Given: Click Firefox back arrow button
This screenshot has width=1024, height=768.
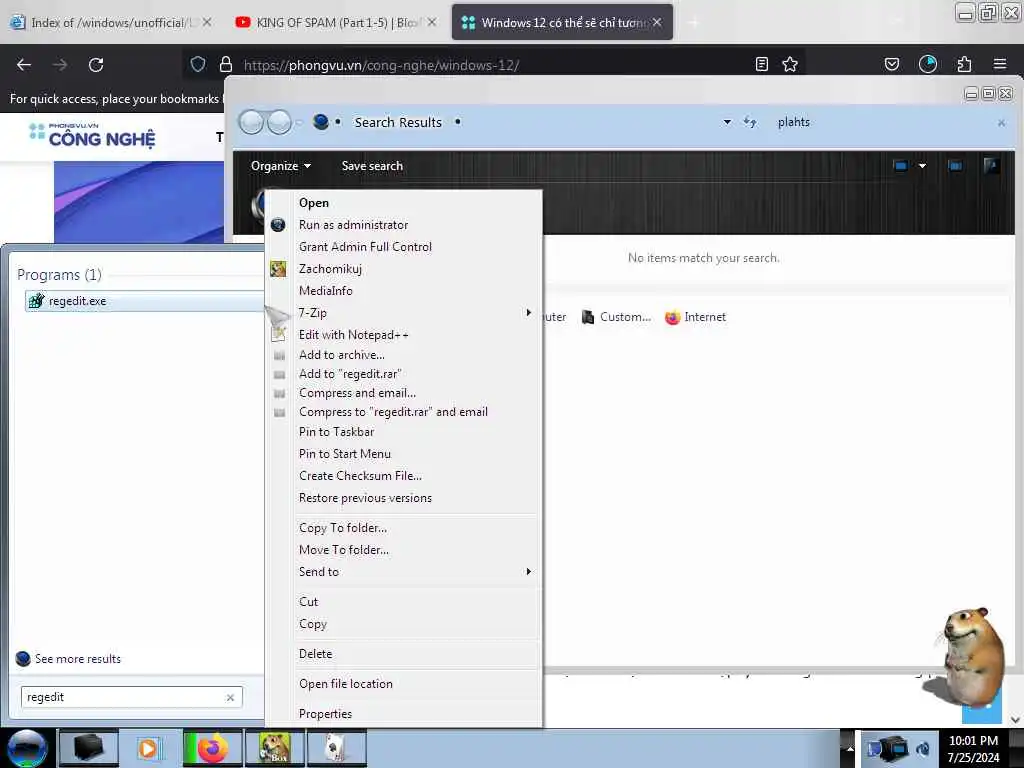Looking at the screenshot, I should tap(24, 65).
